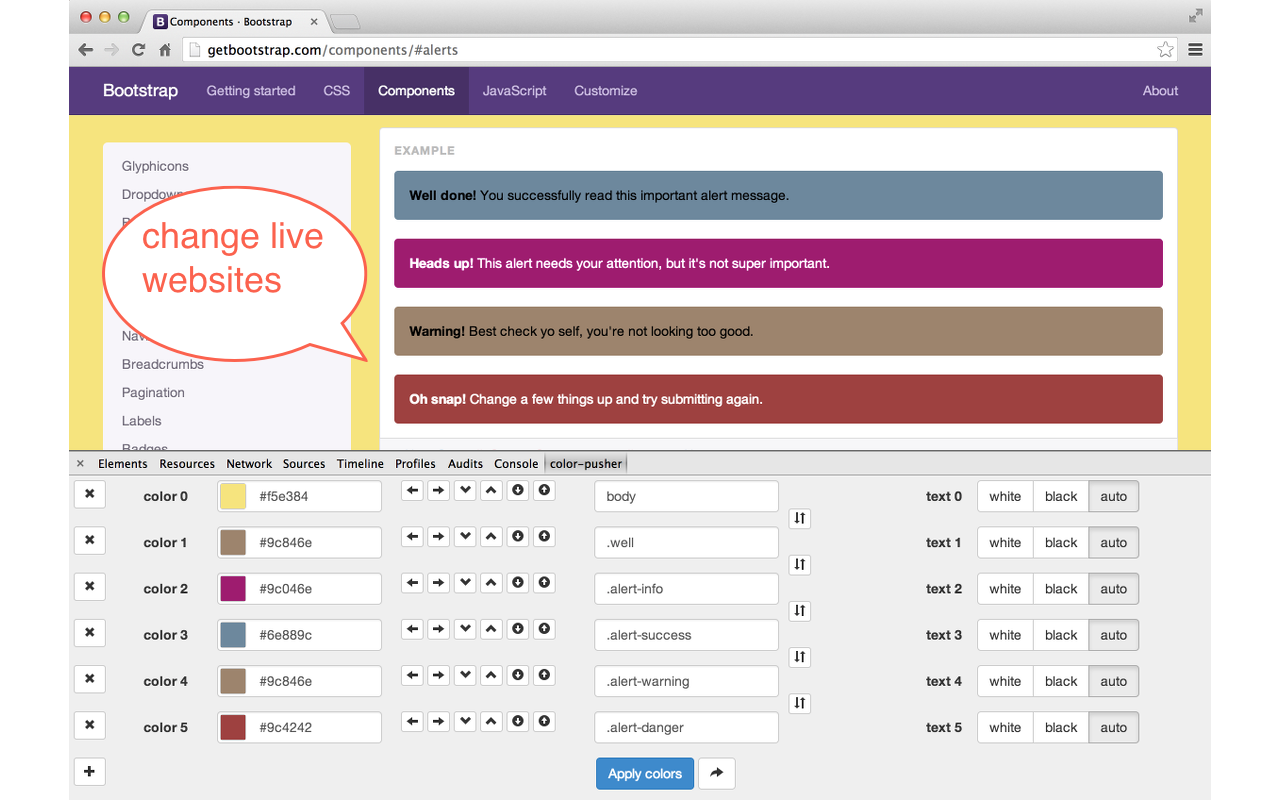Click the .alert-danger selector field

[x=686, y=727]
